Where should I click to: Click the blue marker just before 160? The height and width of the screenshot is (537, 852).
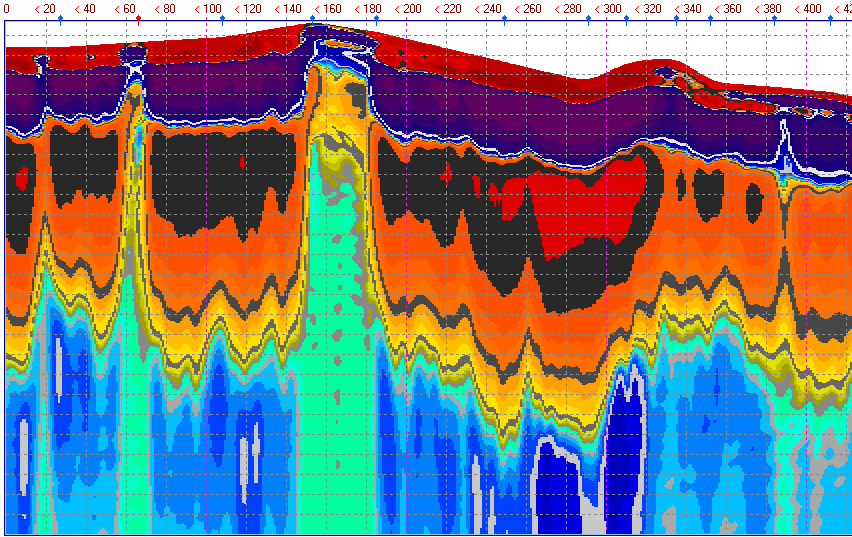(x=313, y=19)
